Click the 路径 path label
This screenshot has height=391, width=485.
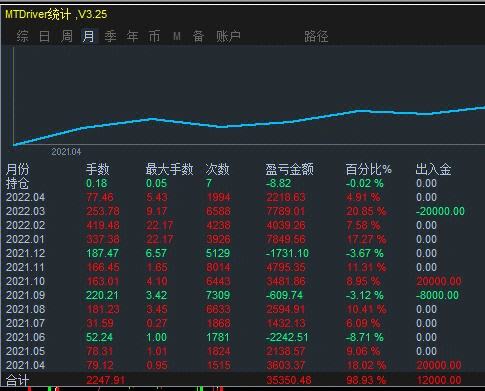tap(316, 36)
